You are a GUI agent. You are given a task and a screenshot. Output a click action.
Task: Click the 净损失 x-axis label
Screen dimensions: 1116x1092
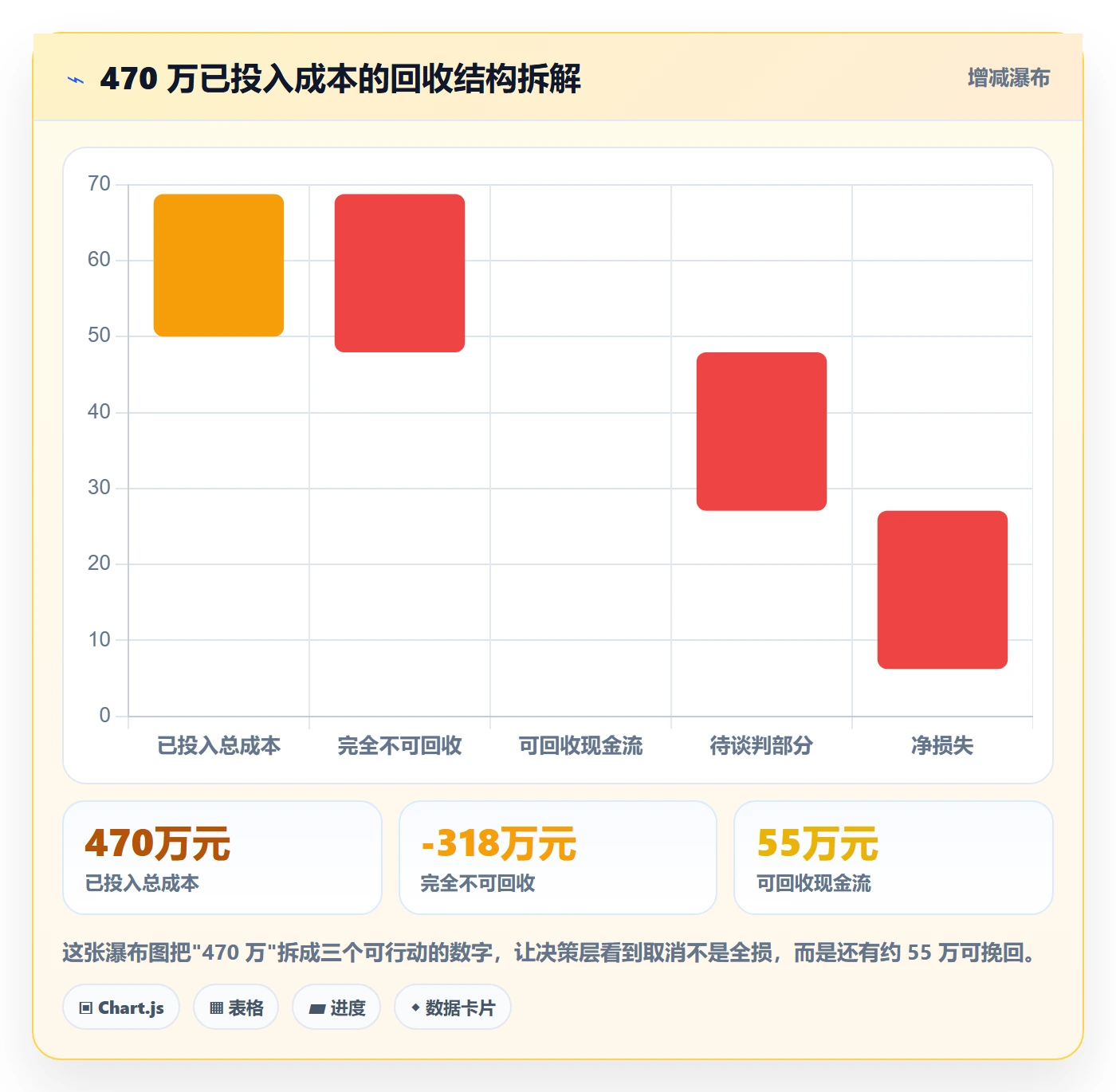point(942,745)
